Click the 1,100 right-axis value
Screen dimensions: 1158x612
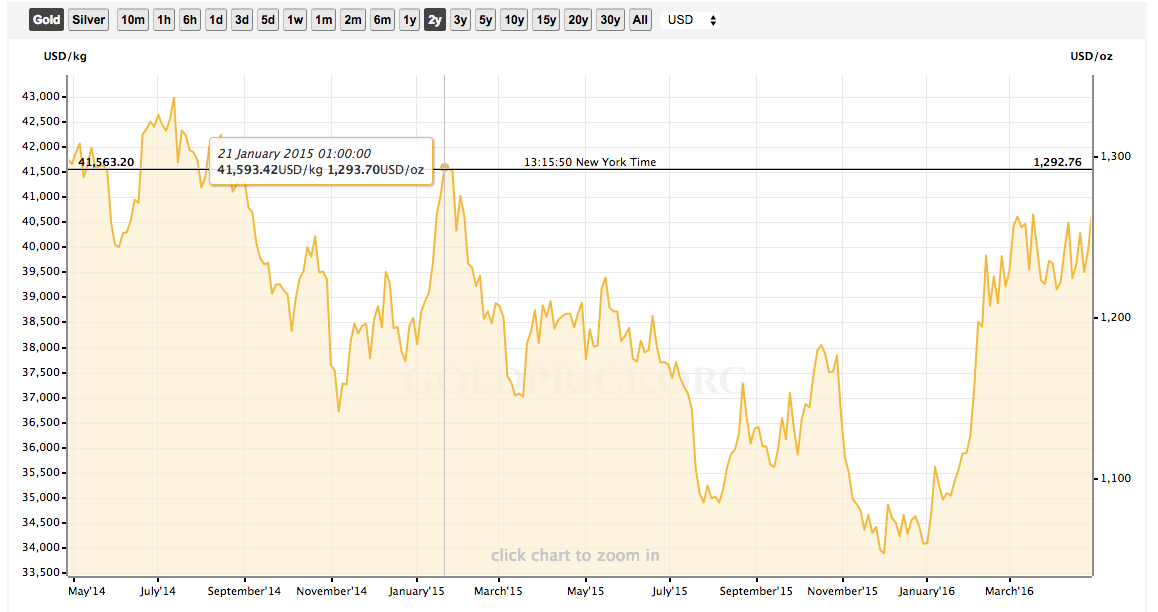[x=1116, y=478]
